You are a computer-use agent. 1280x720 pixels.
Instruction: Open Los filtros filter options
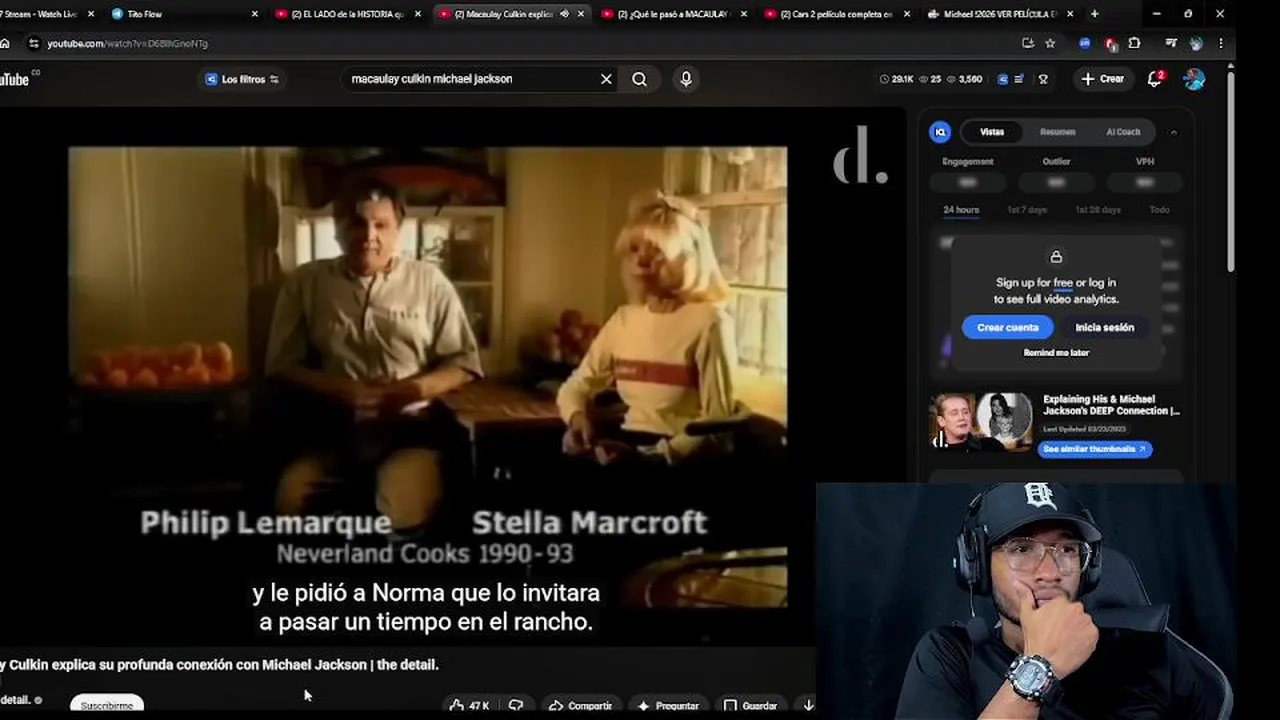(242, 79)
